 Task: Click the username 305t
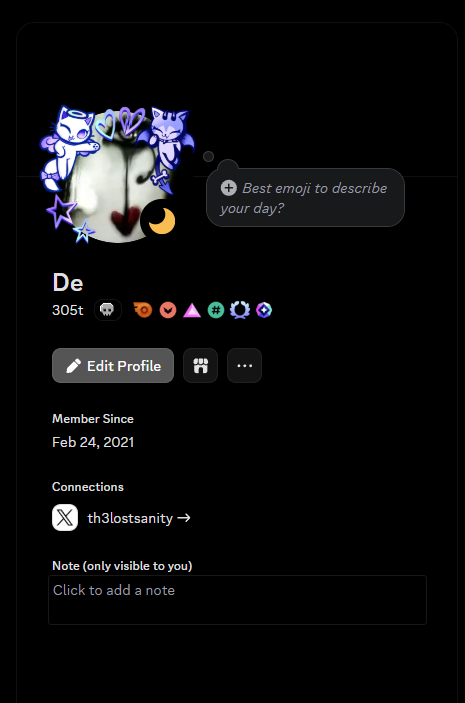coord(68,310)
